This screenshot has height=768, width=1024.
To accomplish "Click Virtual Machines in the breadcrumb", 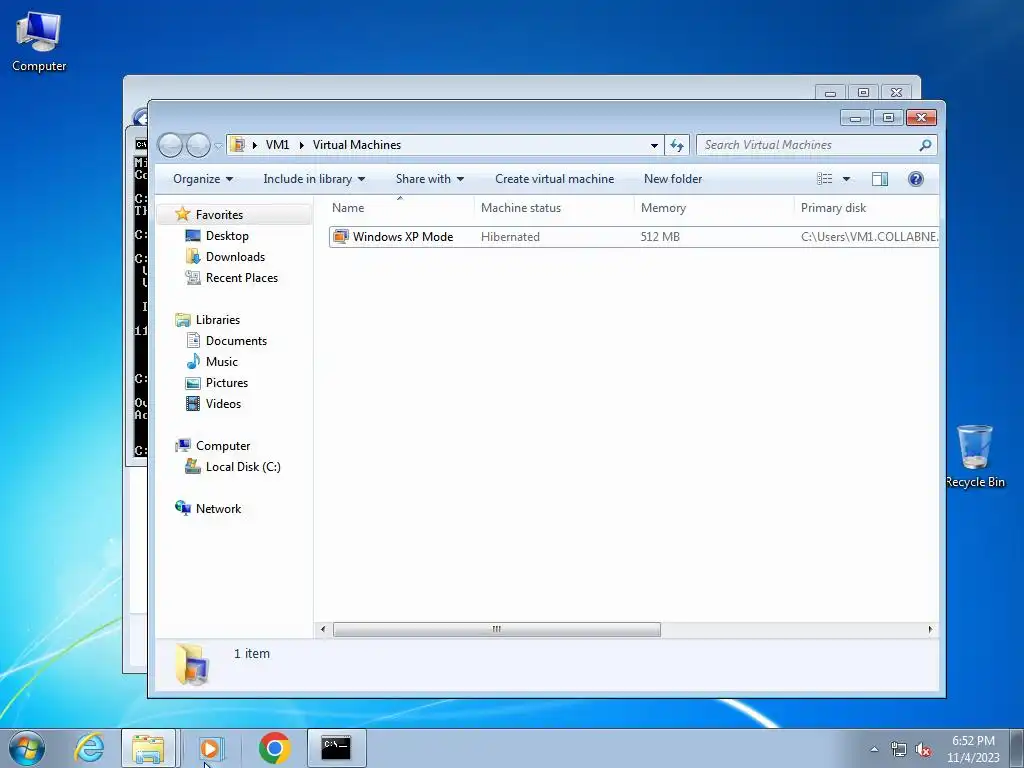I will tap(357, 145).
